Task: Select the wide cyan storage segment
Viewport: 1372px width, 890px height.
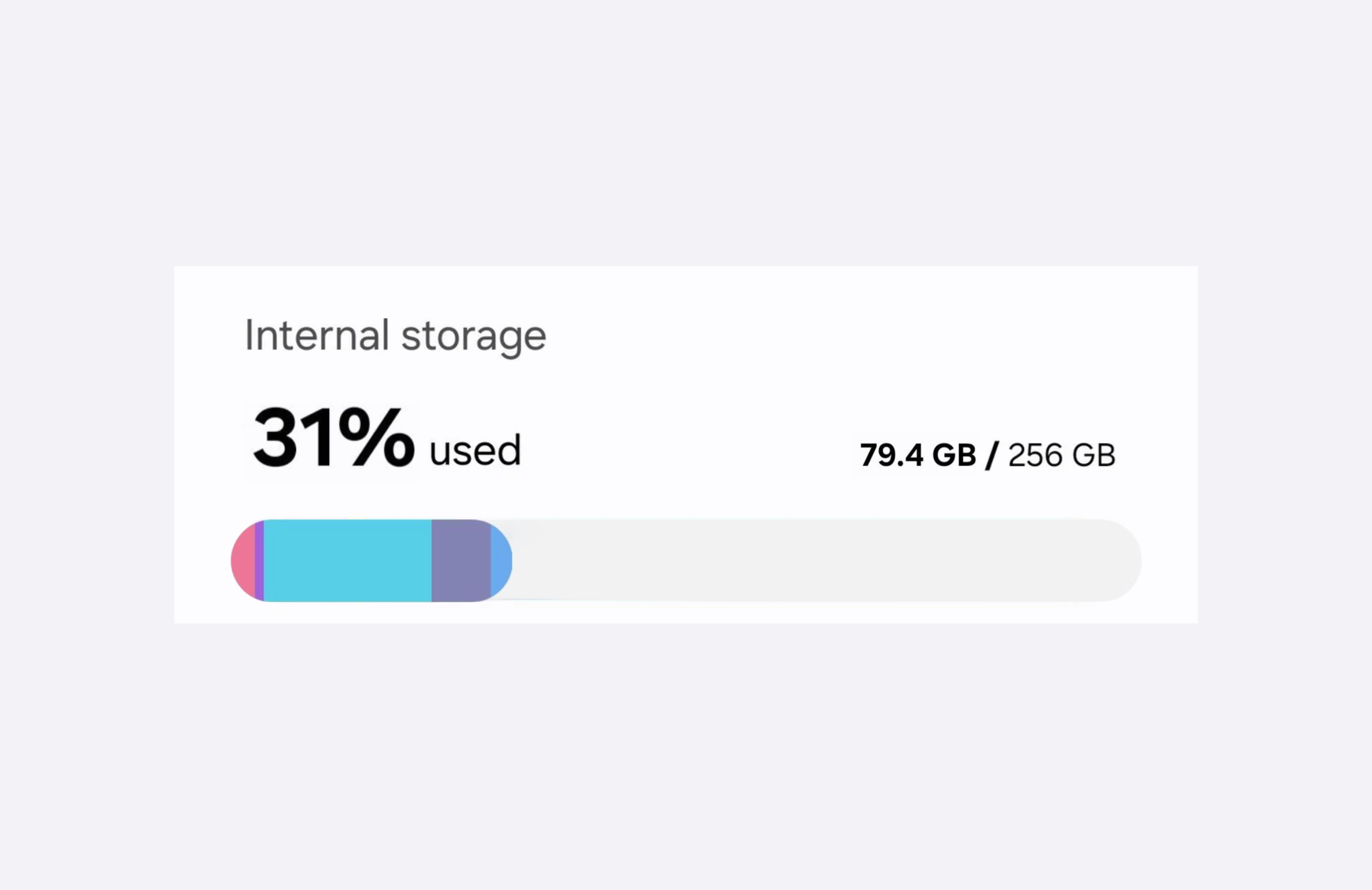Action: click(347, 560)
